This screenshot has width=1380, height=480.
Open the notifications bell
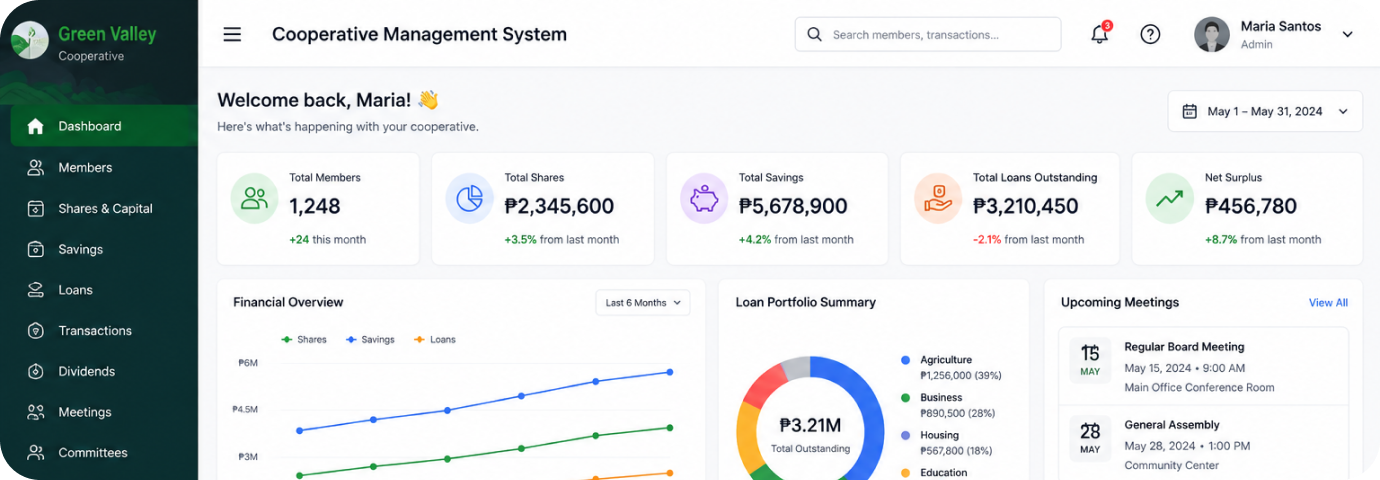coord(1100,34)
